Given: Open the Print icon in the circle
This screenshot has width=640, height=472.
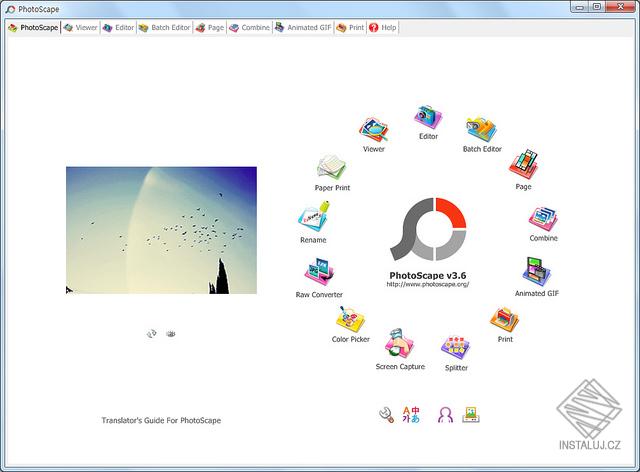Looking at the screenshot, I should (505, 319).
